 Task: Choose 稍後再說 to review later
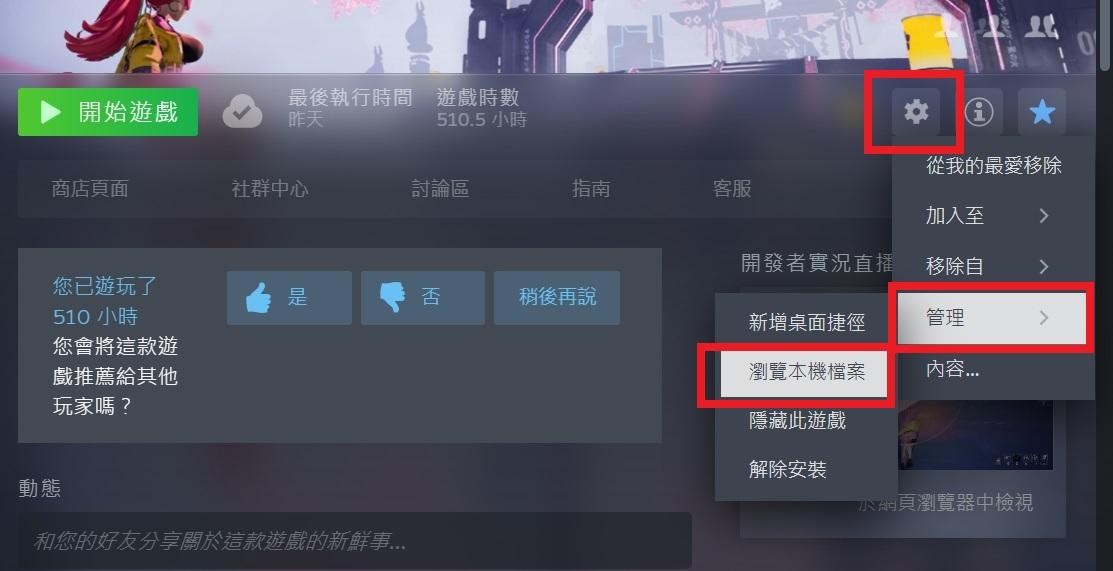point(557,298)
